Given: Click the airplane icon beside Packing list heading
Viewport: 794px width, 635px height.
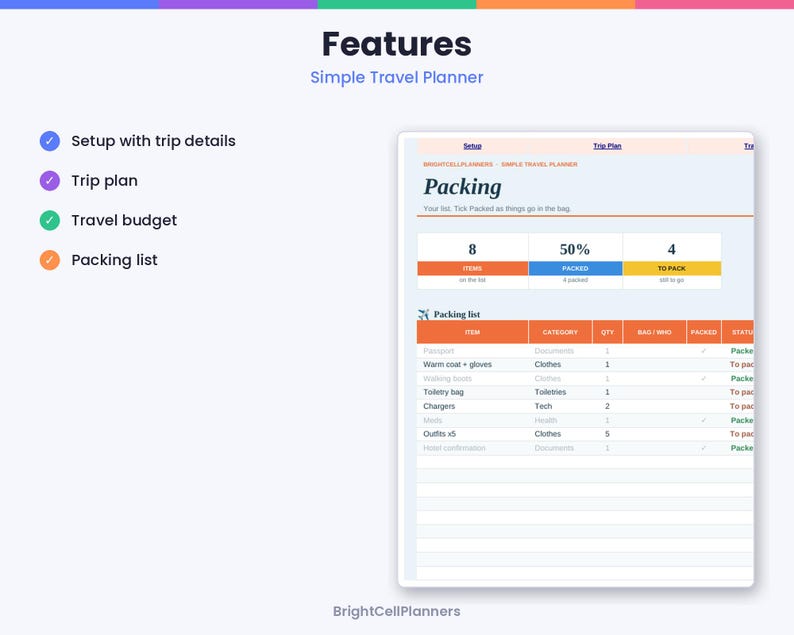Looking at the screenshot, I should 423,314.
